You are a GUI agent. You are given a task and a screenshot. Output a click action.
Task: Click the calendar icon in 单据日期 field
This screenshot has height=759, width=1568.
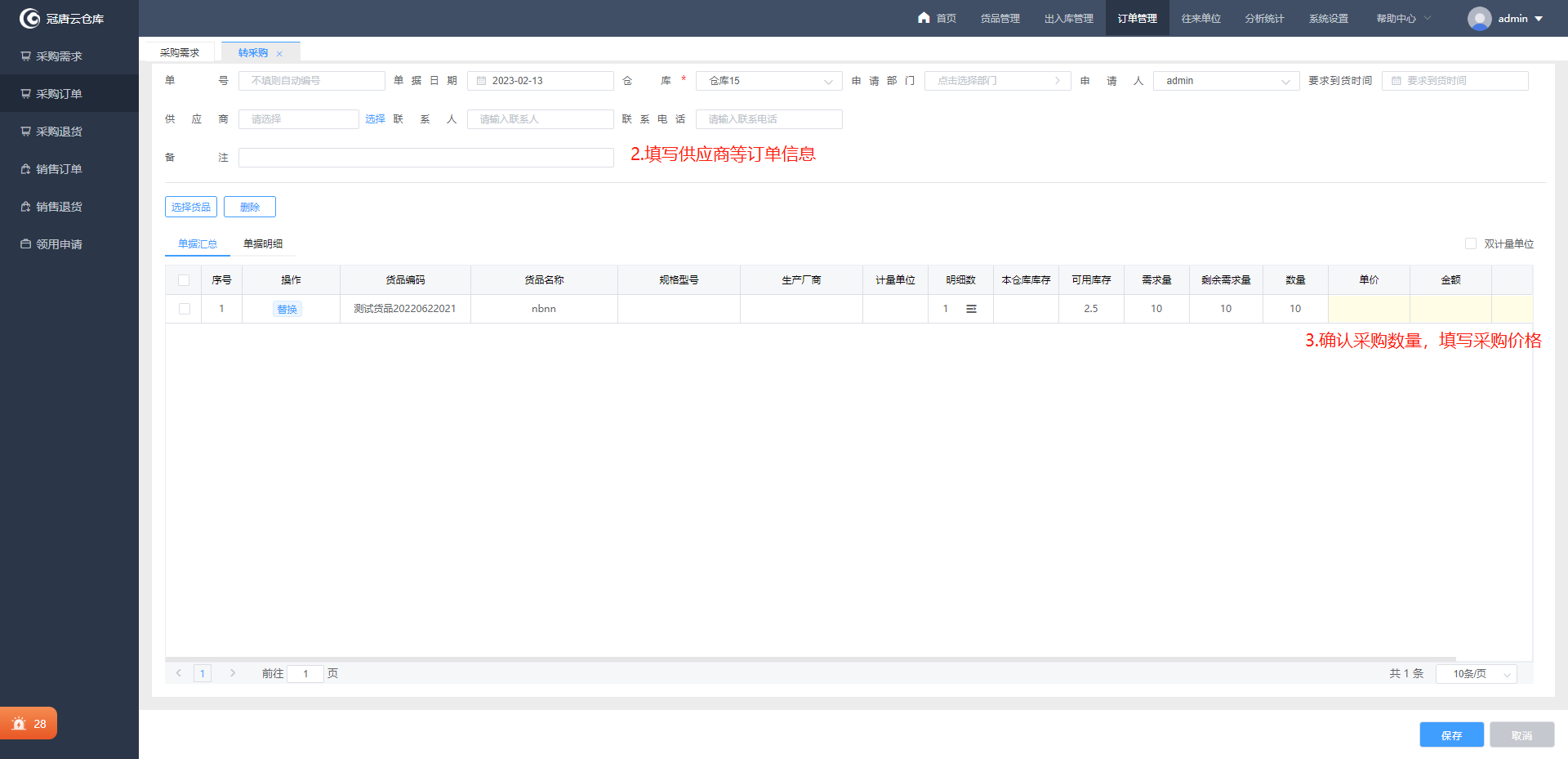click(481, 81)
